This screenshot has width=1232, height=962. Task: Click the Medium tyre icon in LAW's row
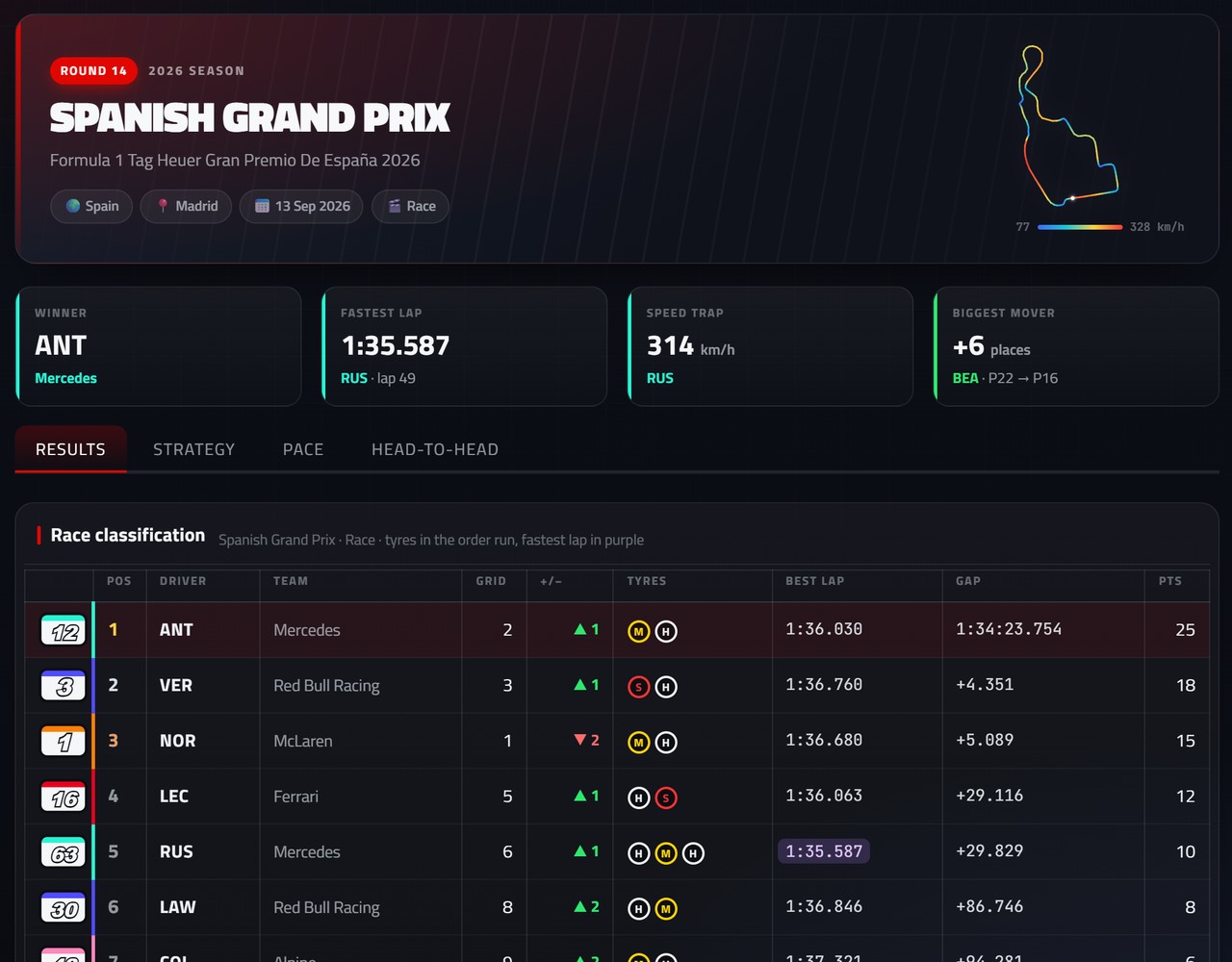point(666,908)
